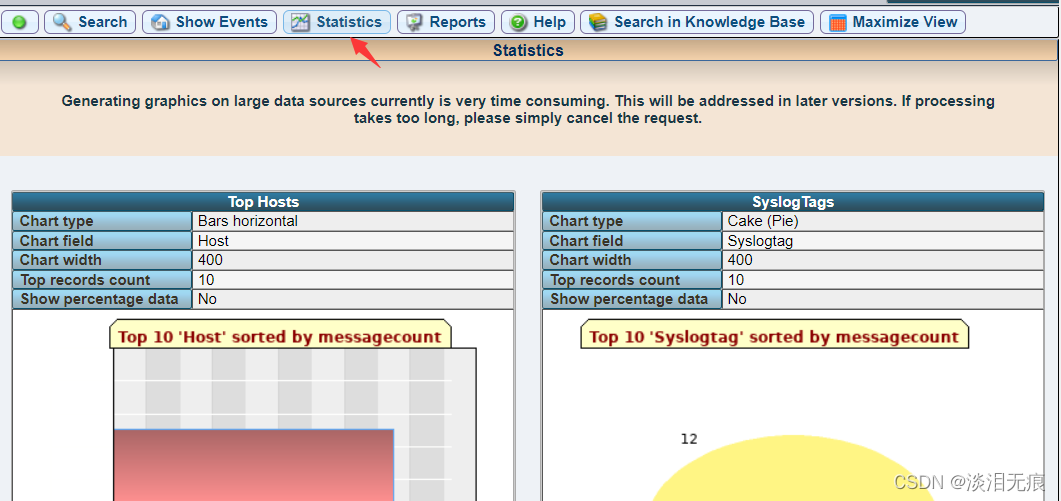Click the Show Events house icon
1061x501 pixels.
[160, 22]
